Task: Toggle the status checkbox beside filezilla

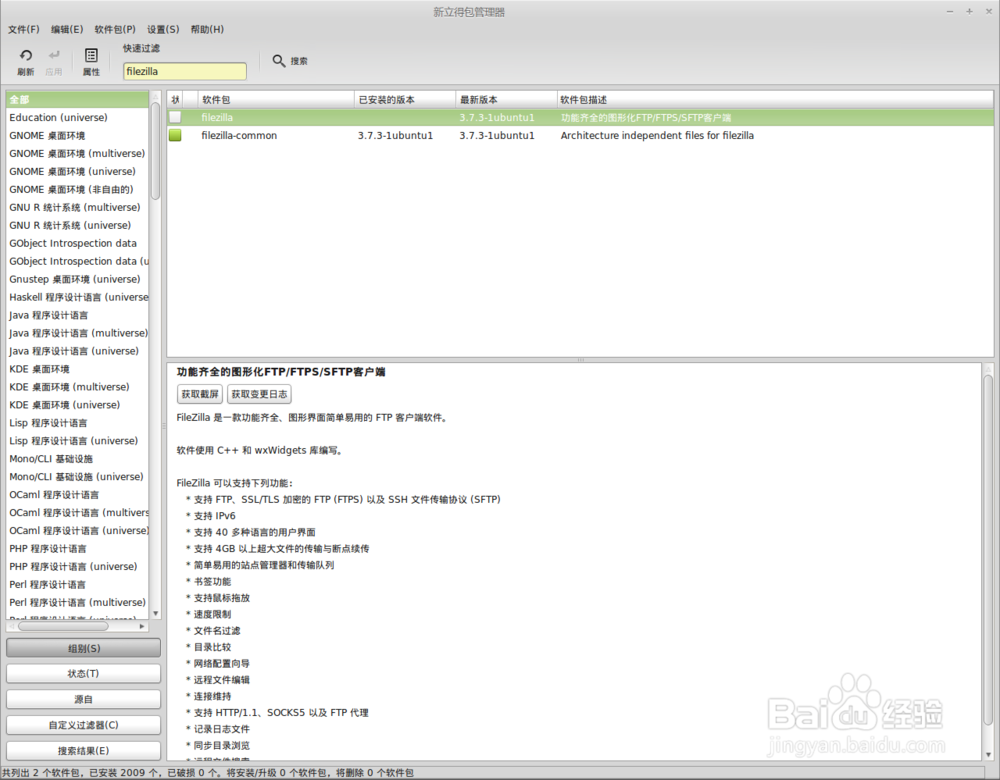Action: pos(174,117)
